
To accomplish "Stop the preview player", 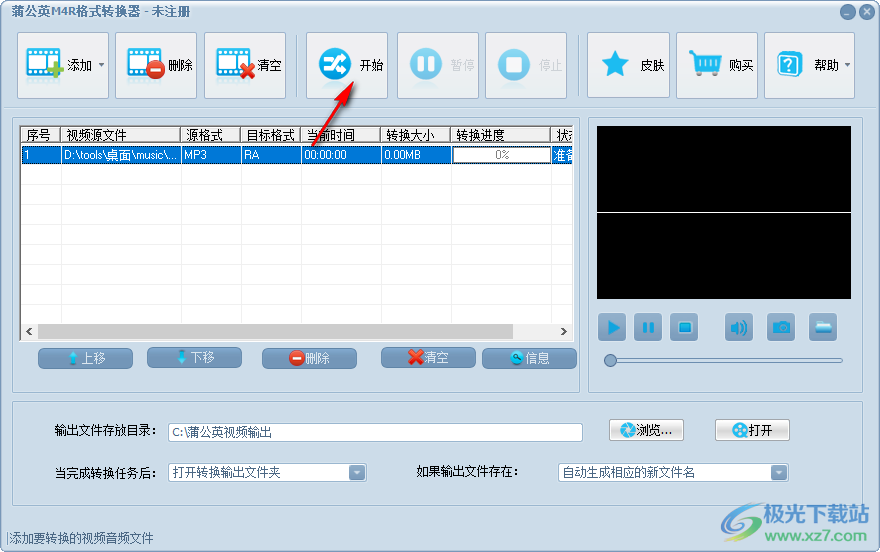I will click(684, 327).
